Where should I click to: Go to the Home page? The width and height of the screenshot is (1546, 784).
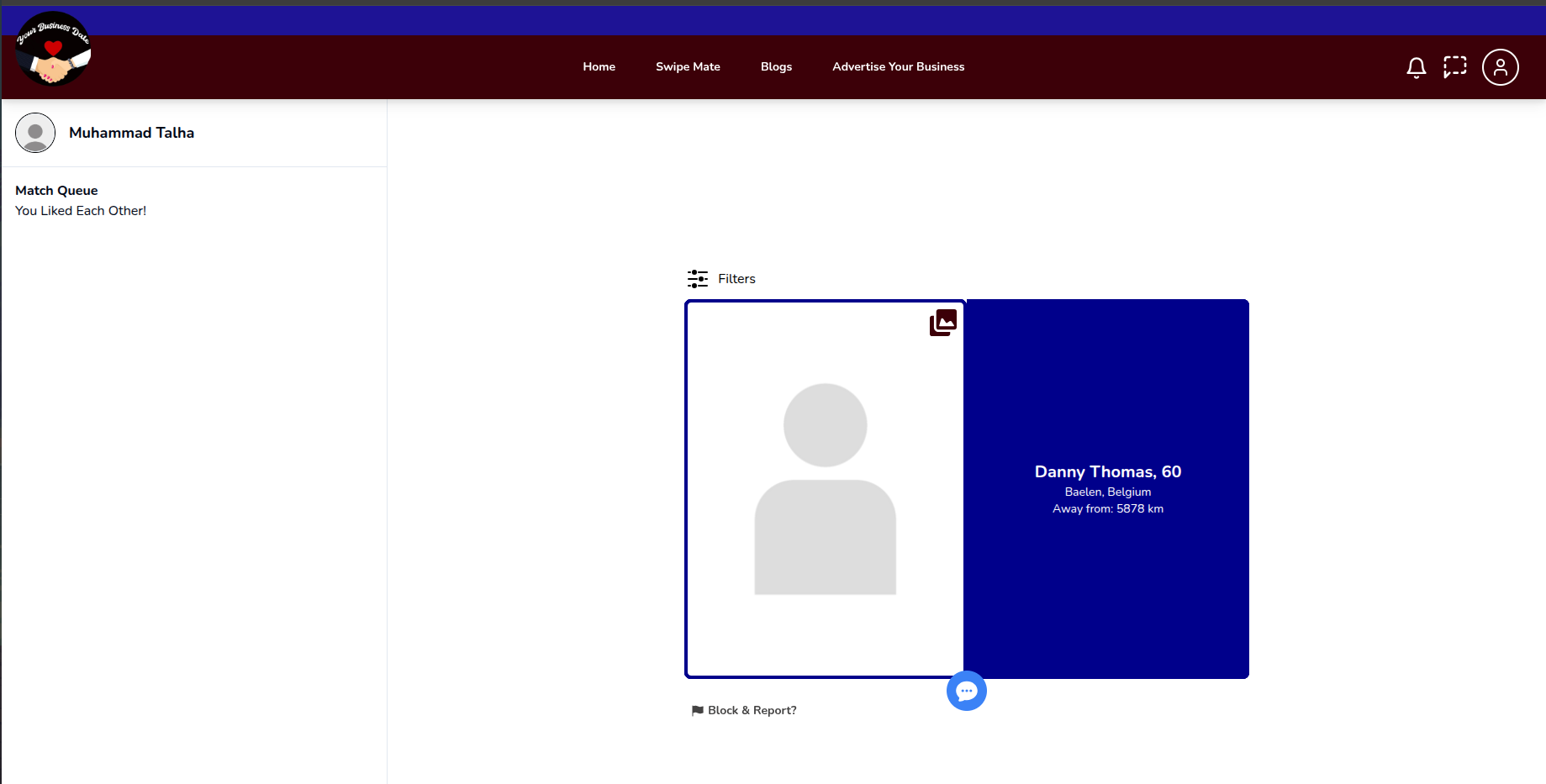[x=599, y=67]
